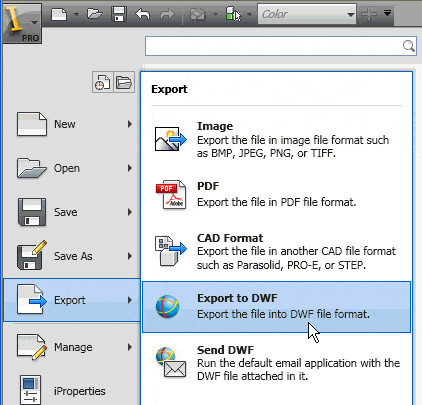Choose the New menu label
Screen dimensions: 422x405
coord(65,124)
